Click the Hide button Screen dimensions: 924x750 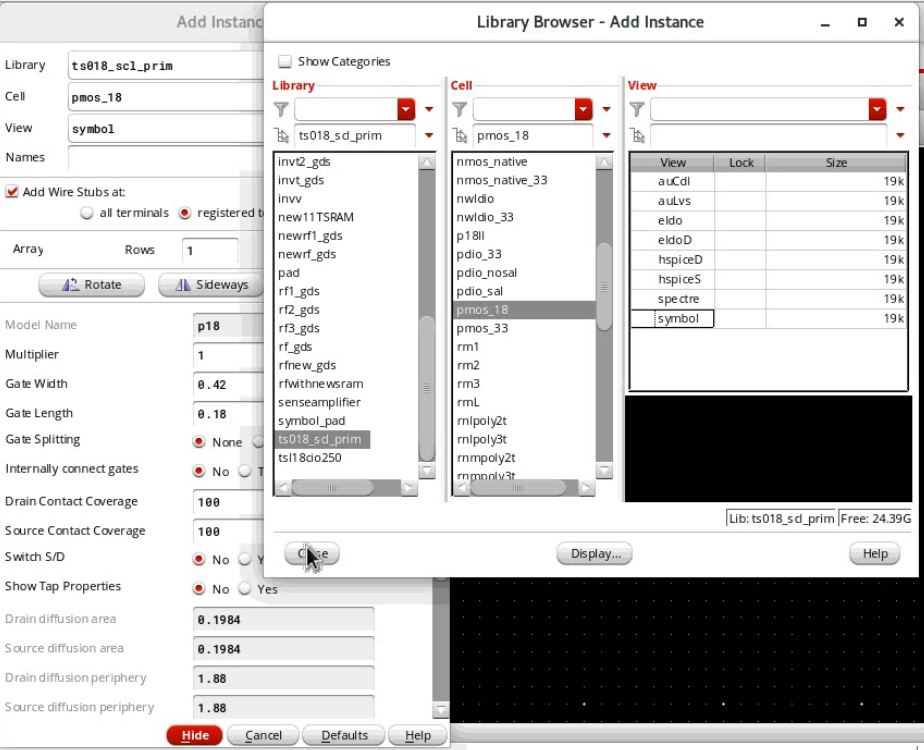[194, 735]
